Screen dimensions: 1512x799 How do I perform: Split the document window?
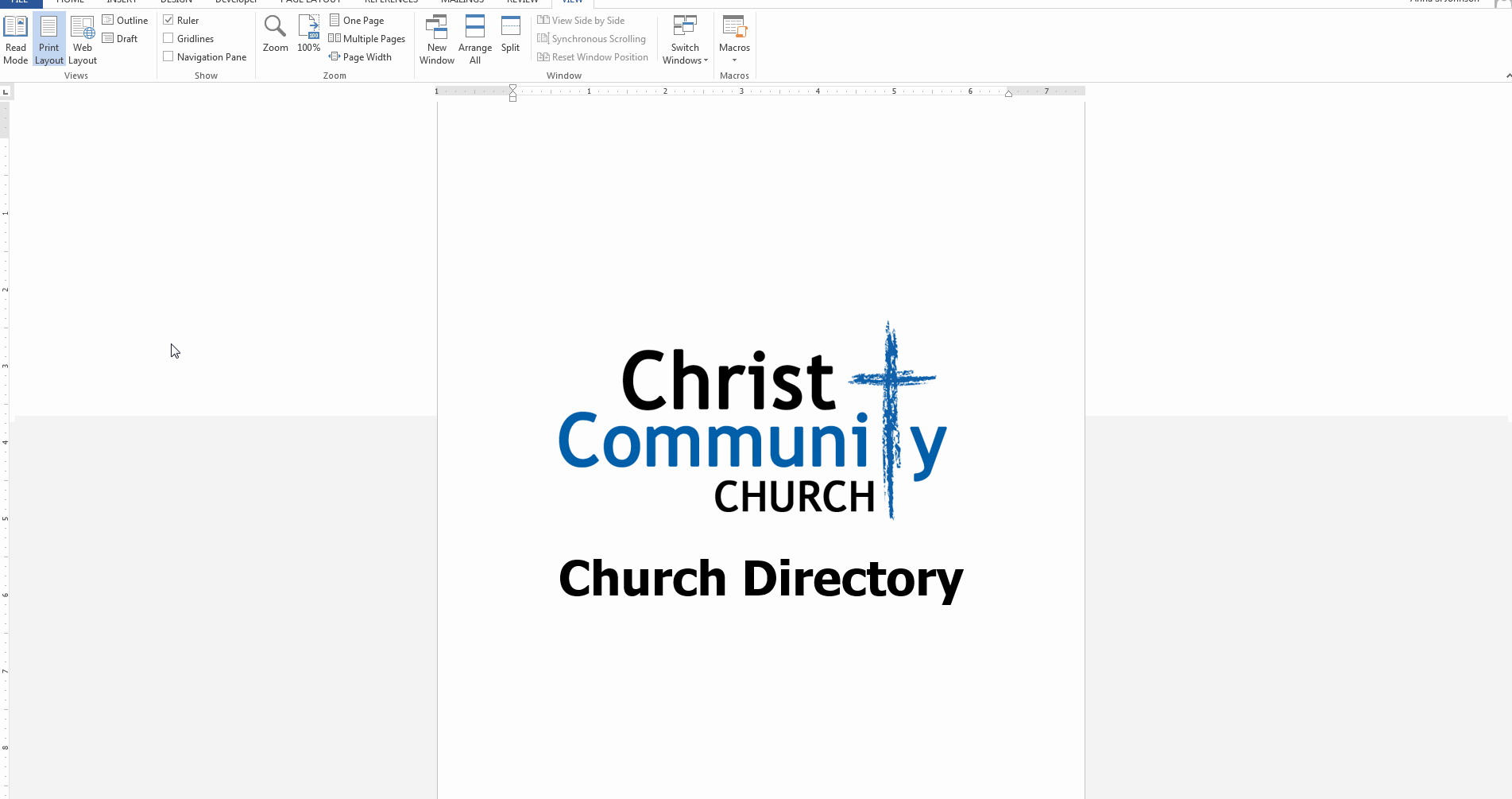coord(510,33)
